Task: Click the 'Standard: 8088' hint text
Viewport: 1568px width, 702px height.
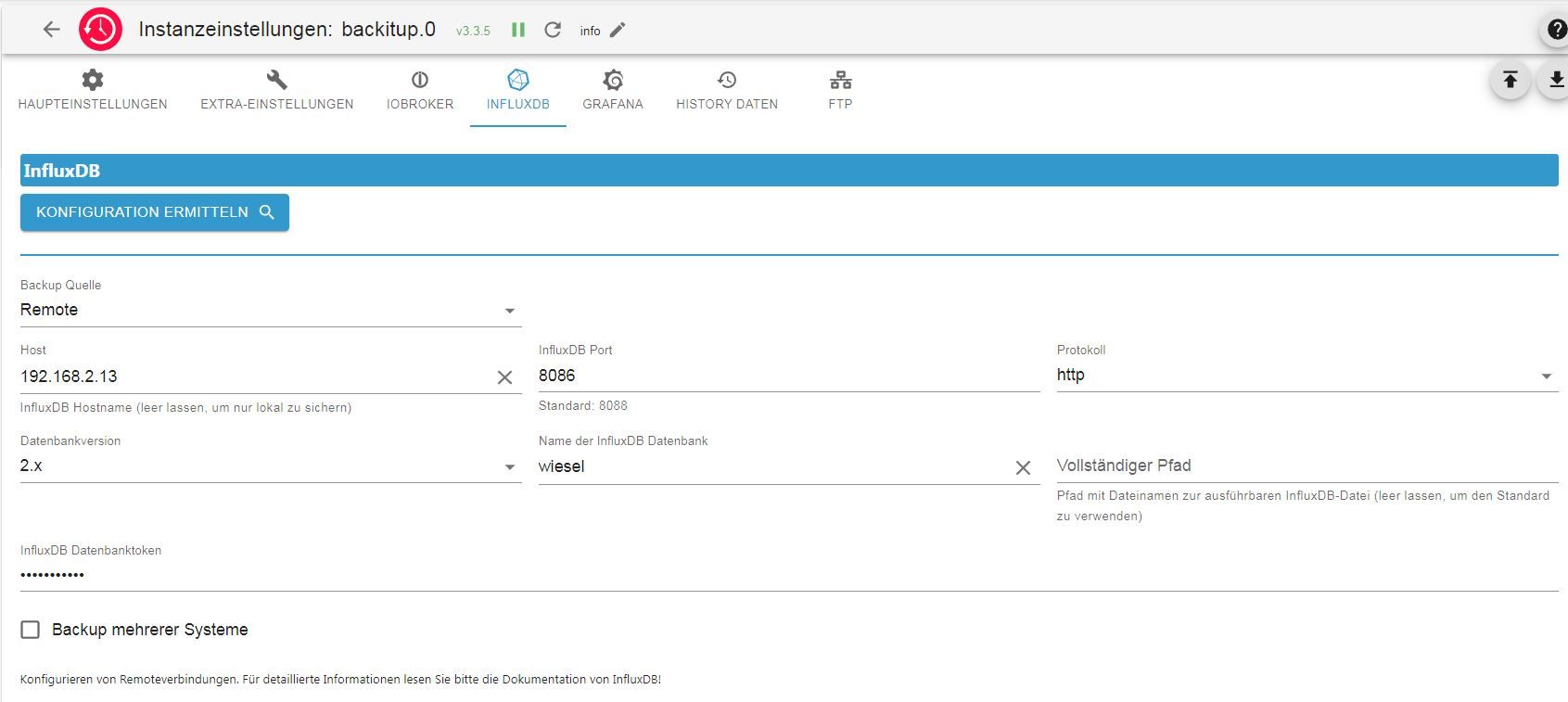Action: [x=583, y=405]
